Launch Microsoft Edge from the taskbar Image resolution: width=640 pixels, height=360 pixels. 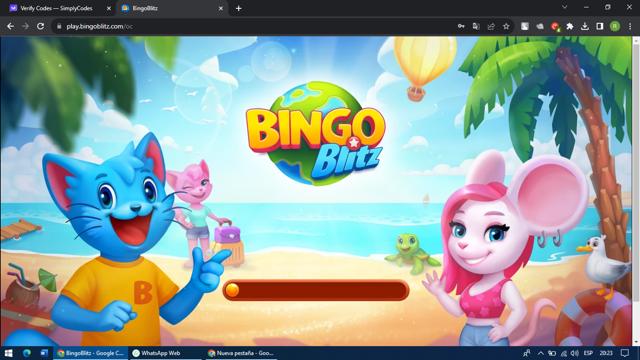pos(27,353)
